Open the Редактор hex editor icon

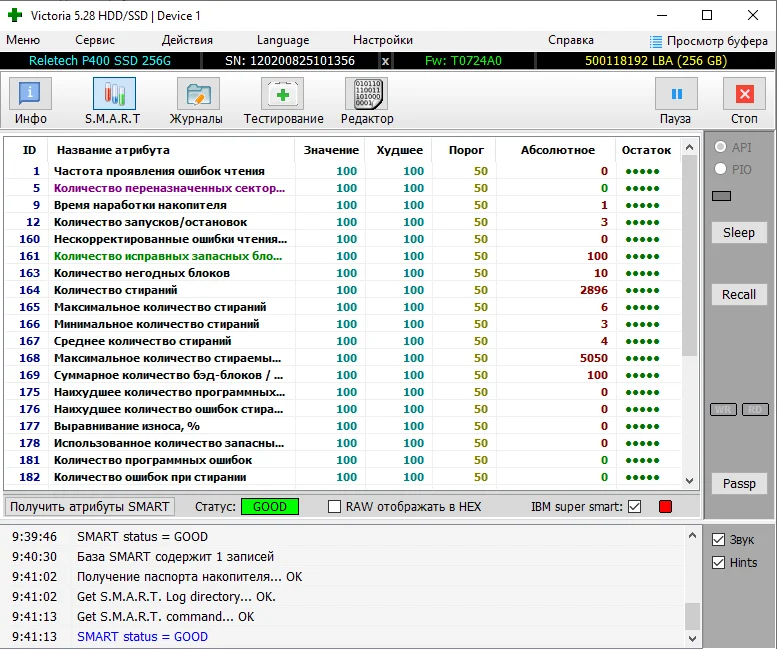(x=367, y=95)
